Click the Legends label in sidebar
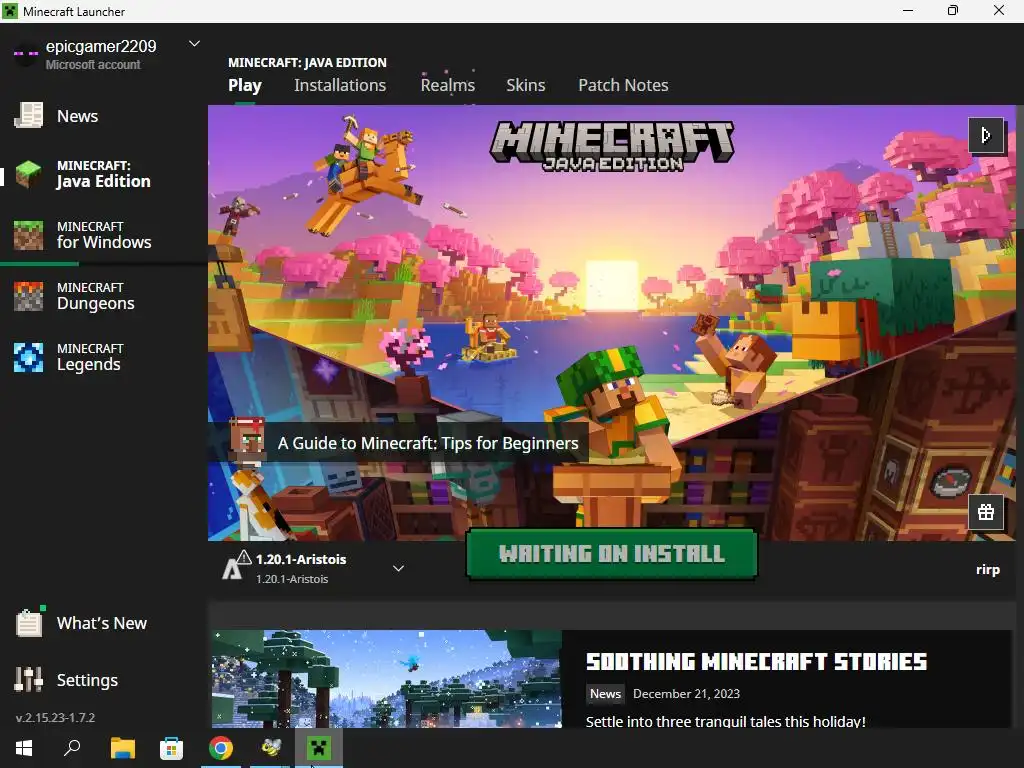The image size is (1024, 768). (x=88, y=364)
